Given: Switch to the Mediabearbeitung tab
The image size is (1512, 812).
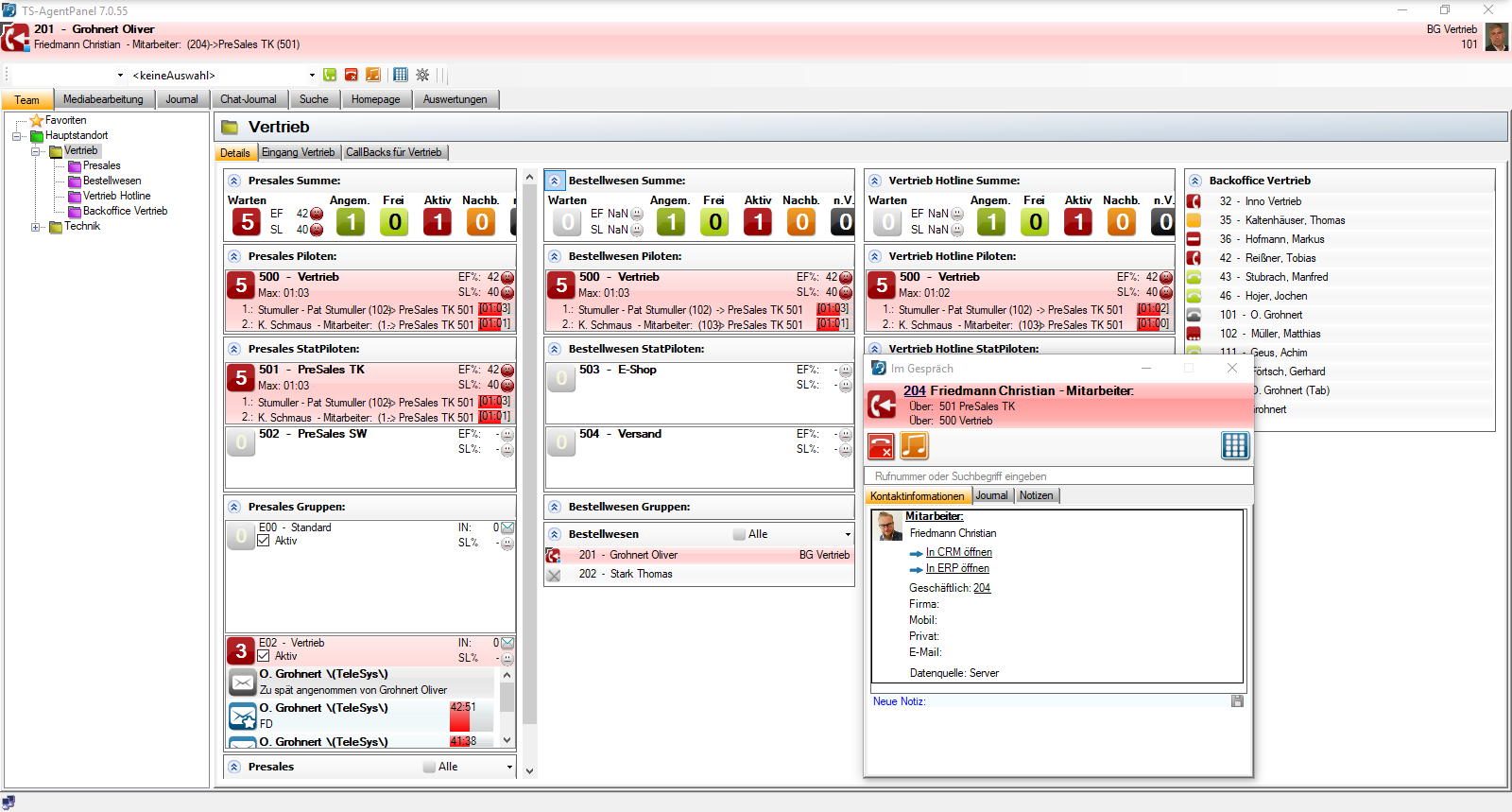Looking at the screenshot, I should (103, 99).
